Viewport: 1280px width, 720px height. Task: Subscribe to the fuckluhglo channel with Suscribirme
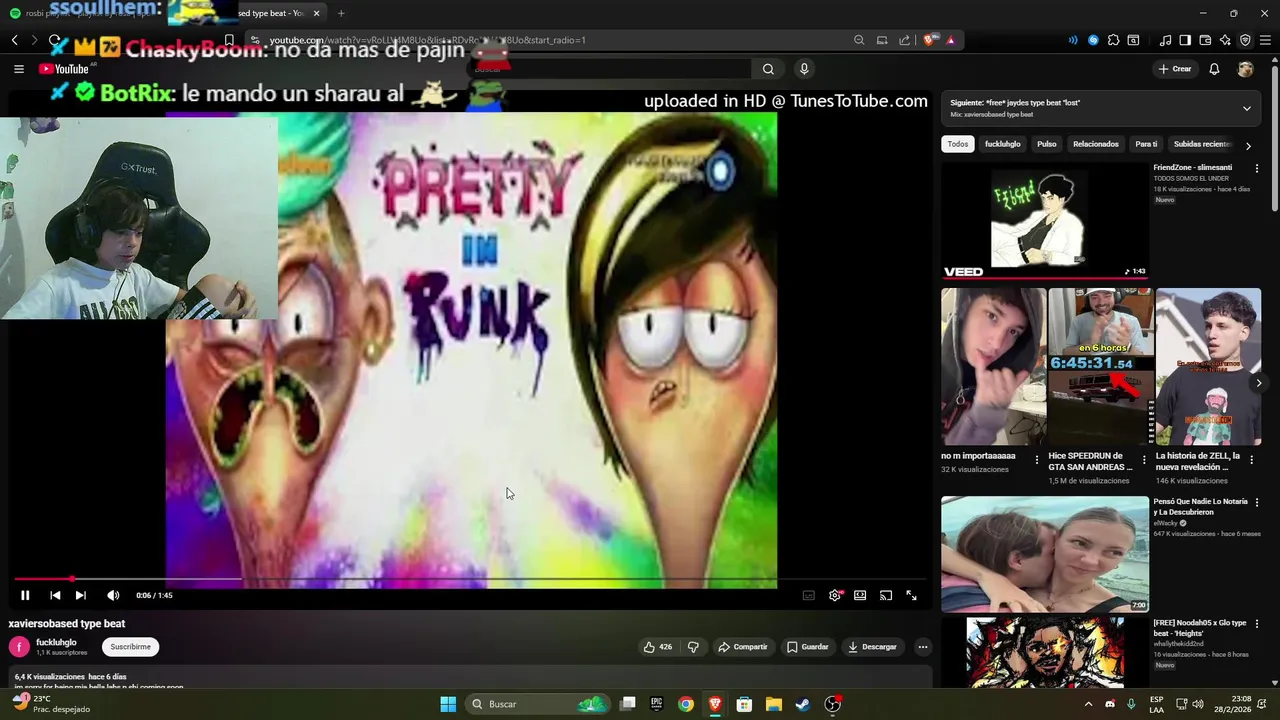click(131, 647)
